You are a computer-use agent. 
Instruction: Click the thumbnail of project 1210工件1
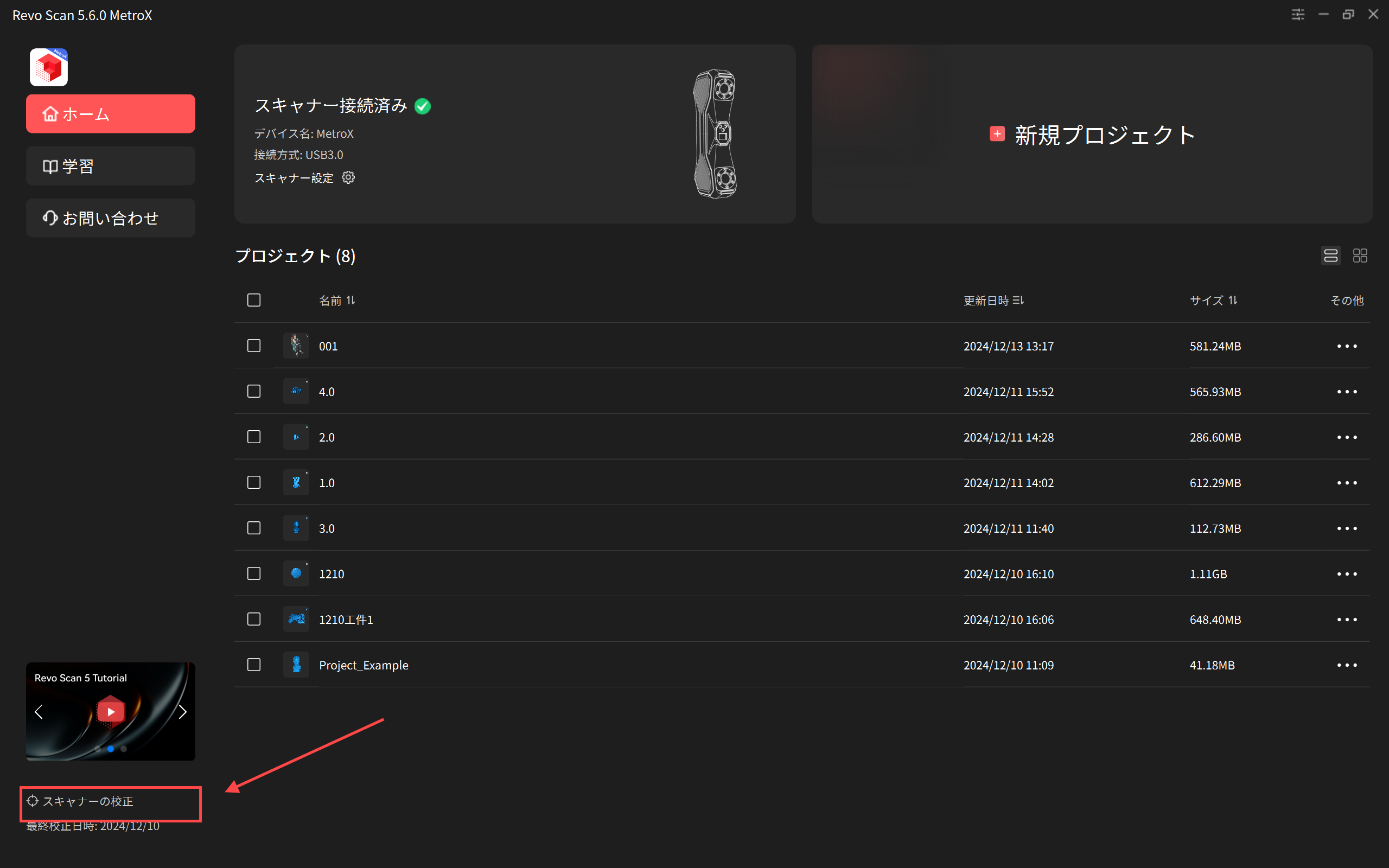[296, 619]
